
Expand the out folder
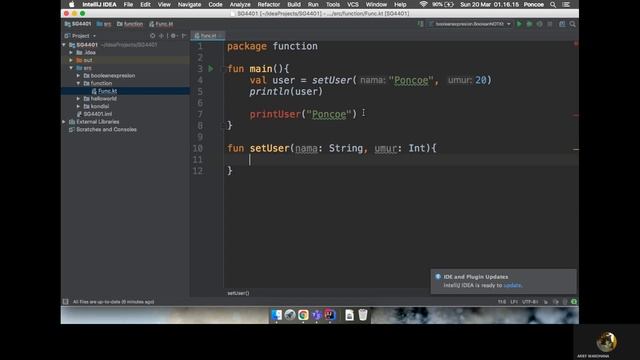click(71, 60)
